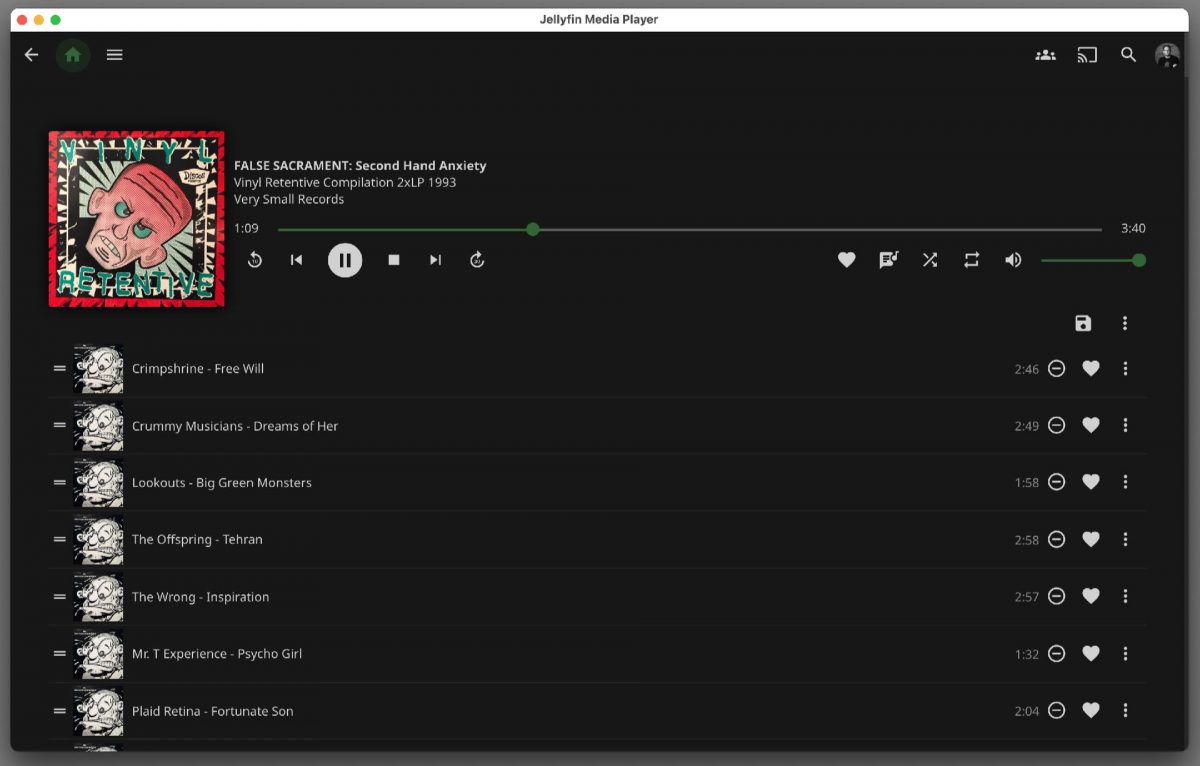The image size is (1200, 766).
Task: Click thumbnail of The Wrong - Inspiration
Action: click(99, 597)
